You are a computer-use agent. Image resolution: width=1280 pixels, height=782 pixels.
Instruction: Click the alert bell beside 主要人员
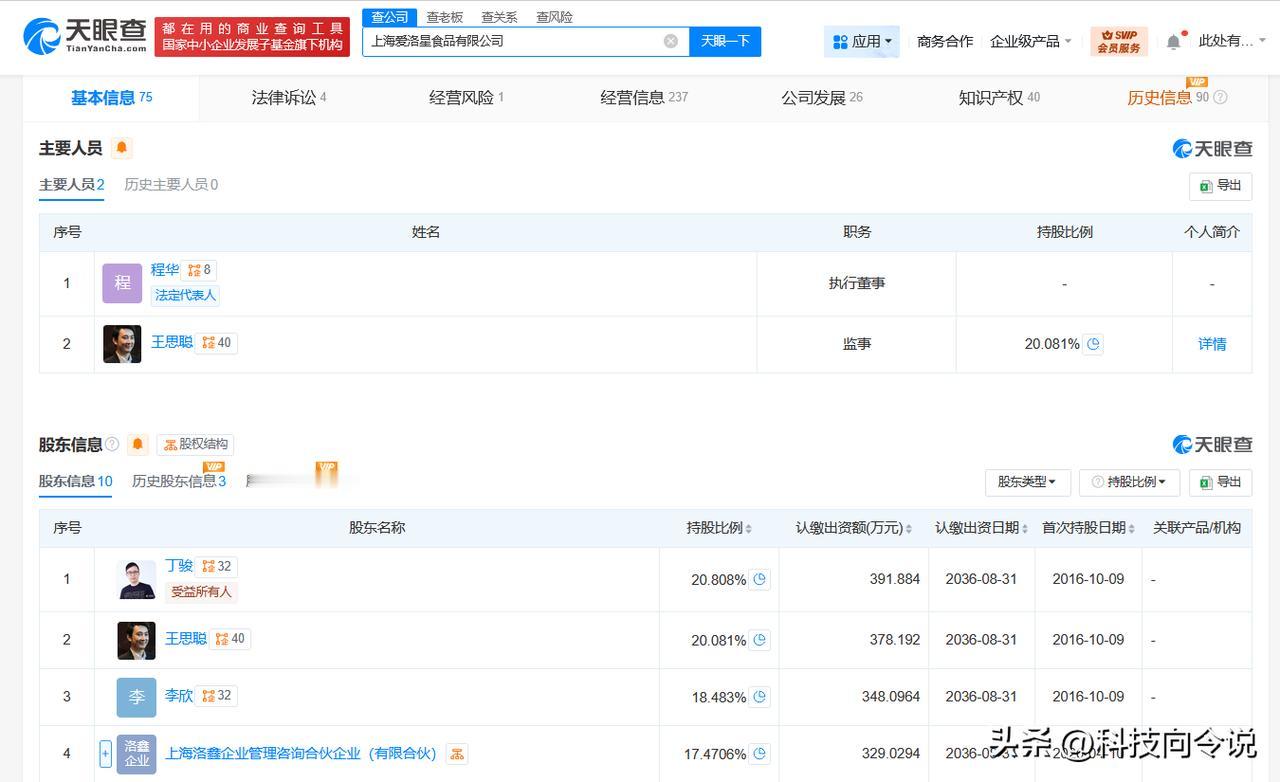[x=122, y=148]
